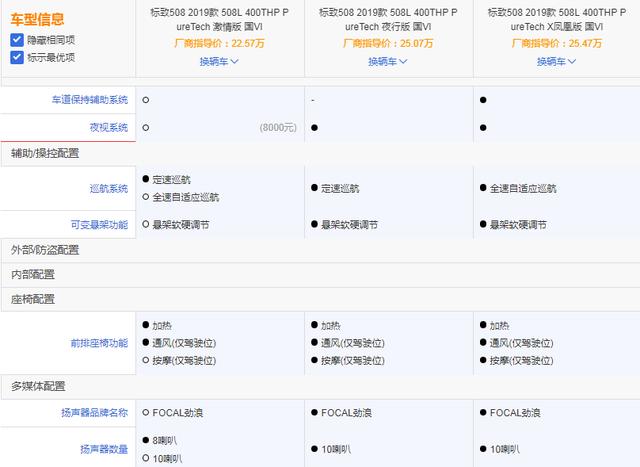This screenshot has width=640, height=467.
Task: Open 换辆车 dropdown for 夜行版 model
Action: (387, 62)
